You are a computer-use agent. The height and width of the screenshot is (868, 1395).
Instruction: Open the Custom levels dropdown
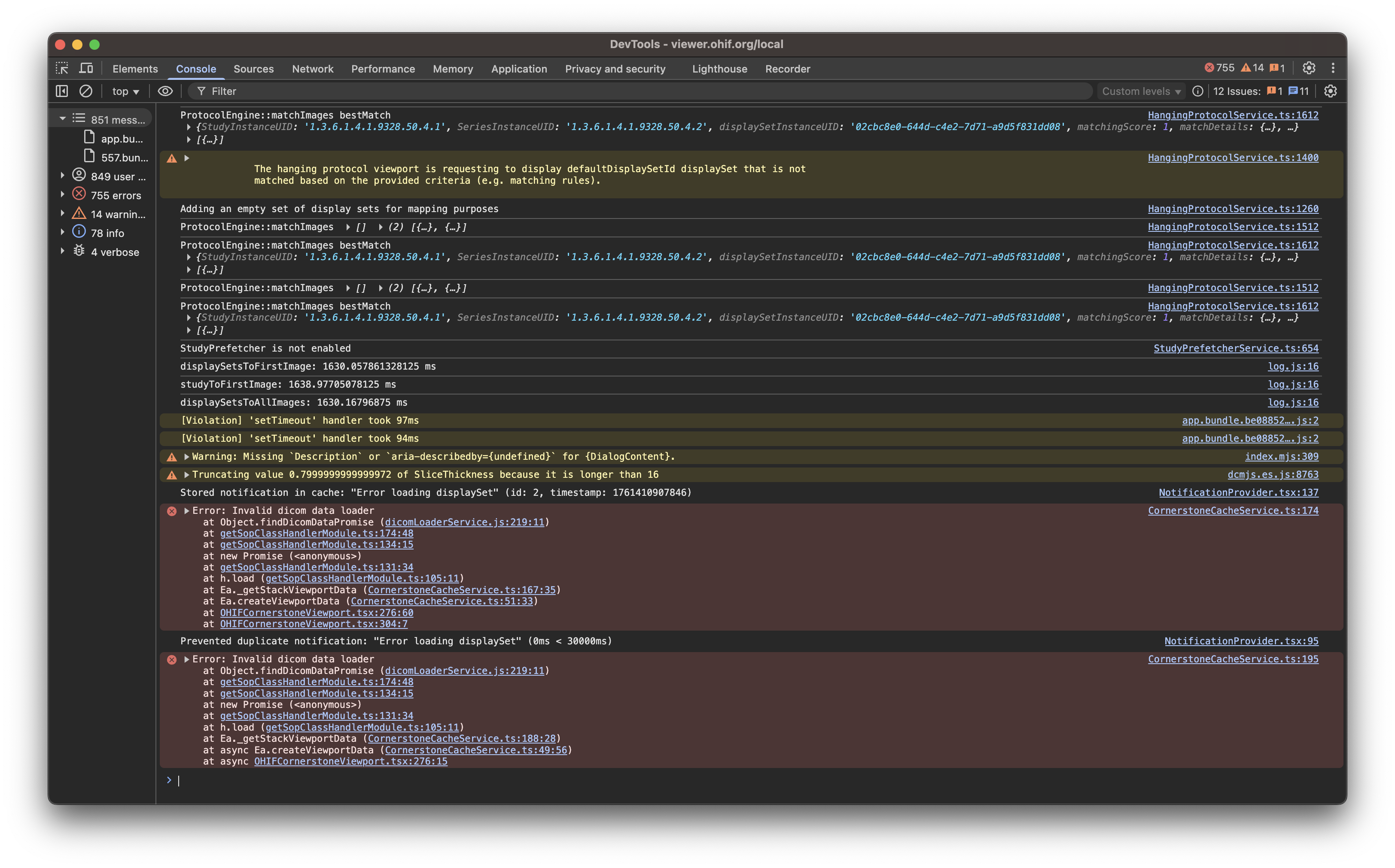1141,91
